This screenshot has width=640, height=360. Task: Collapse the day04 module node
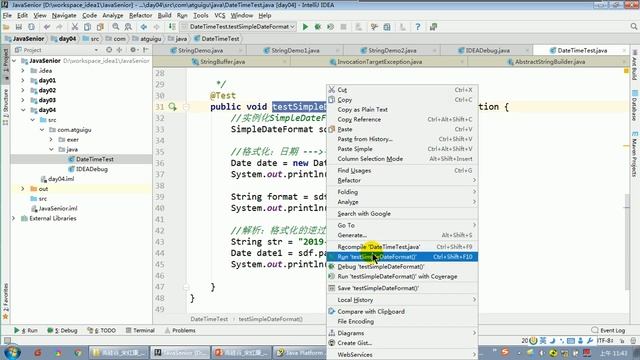click(x=23, y=110)
